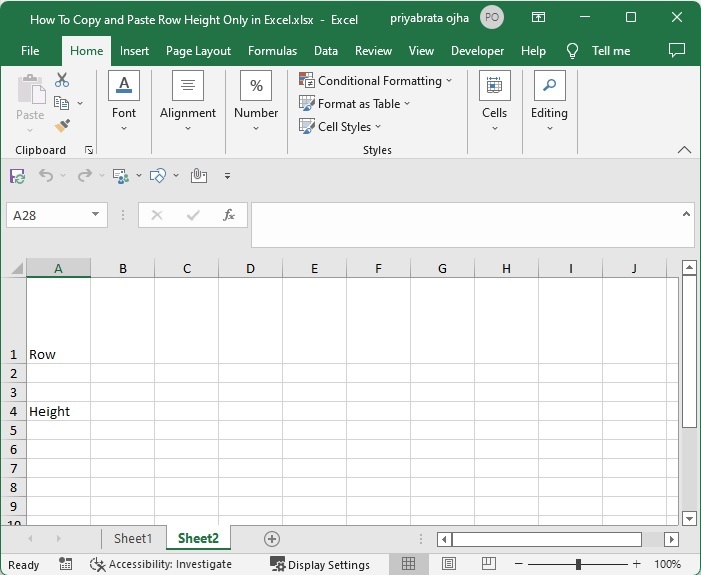The image size is (701, 575).
Task: Switch to Page Break Preview
Action: pyautogui.click(x=489, y=564)
